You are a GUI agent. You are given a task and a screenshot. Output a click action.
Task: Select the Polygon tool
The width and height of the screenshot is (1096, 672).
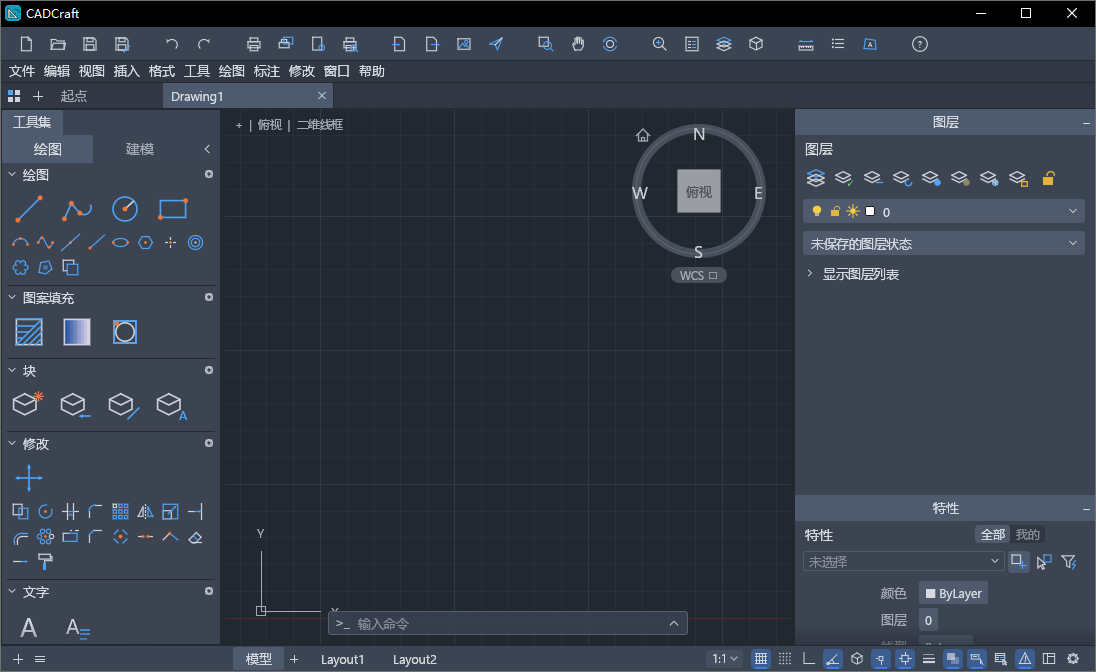[145, 243]
